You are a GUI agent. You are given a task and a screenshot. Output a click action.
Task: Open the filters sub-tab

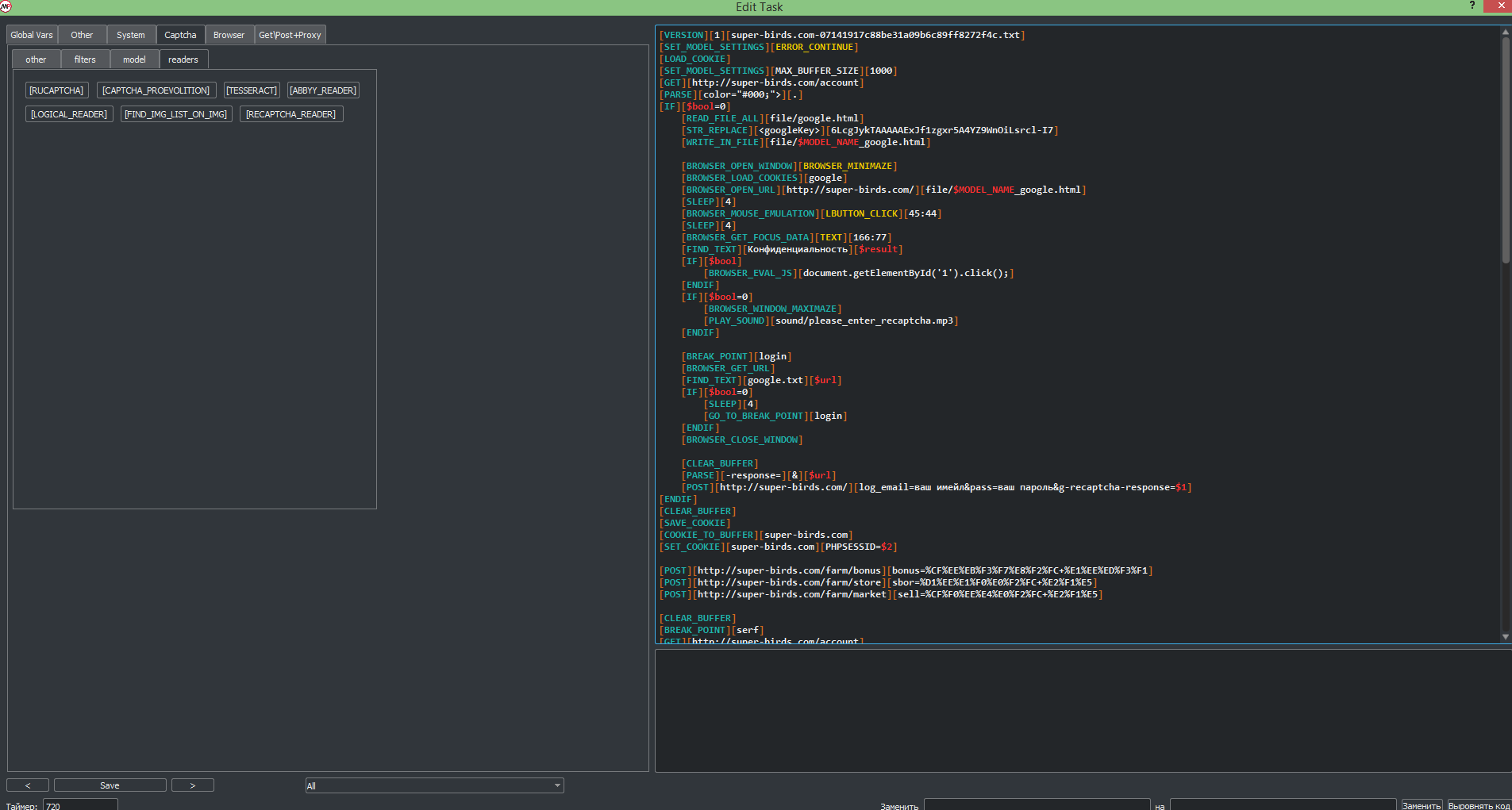pyautogui.click(x=85, y=60)
